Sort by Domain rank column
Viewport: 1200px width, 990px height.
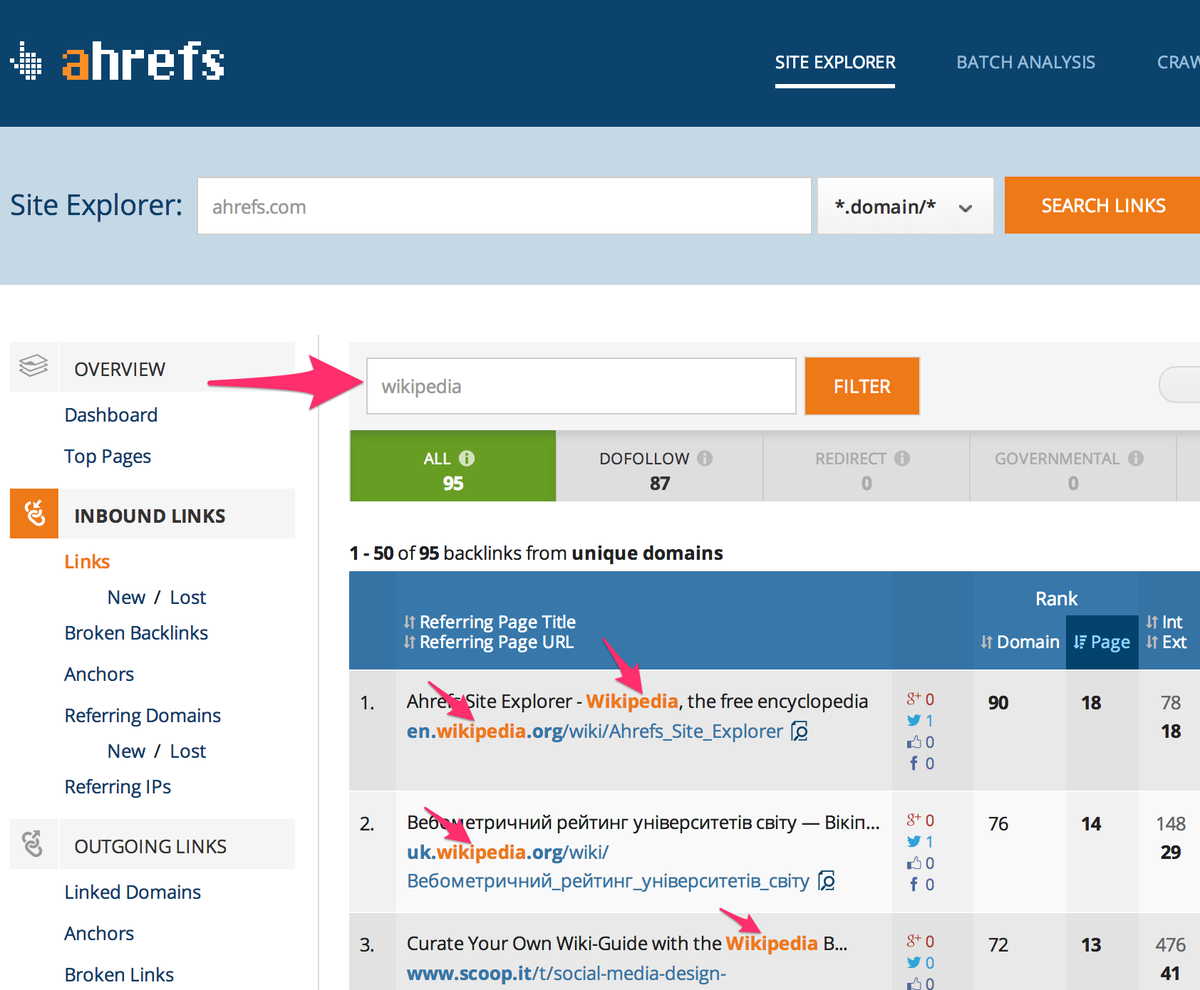click(x=1020, y=642)
